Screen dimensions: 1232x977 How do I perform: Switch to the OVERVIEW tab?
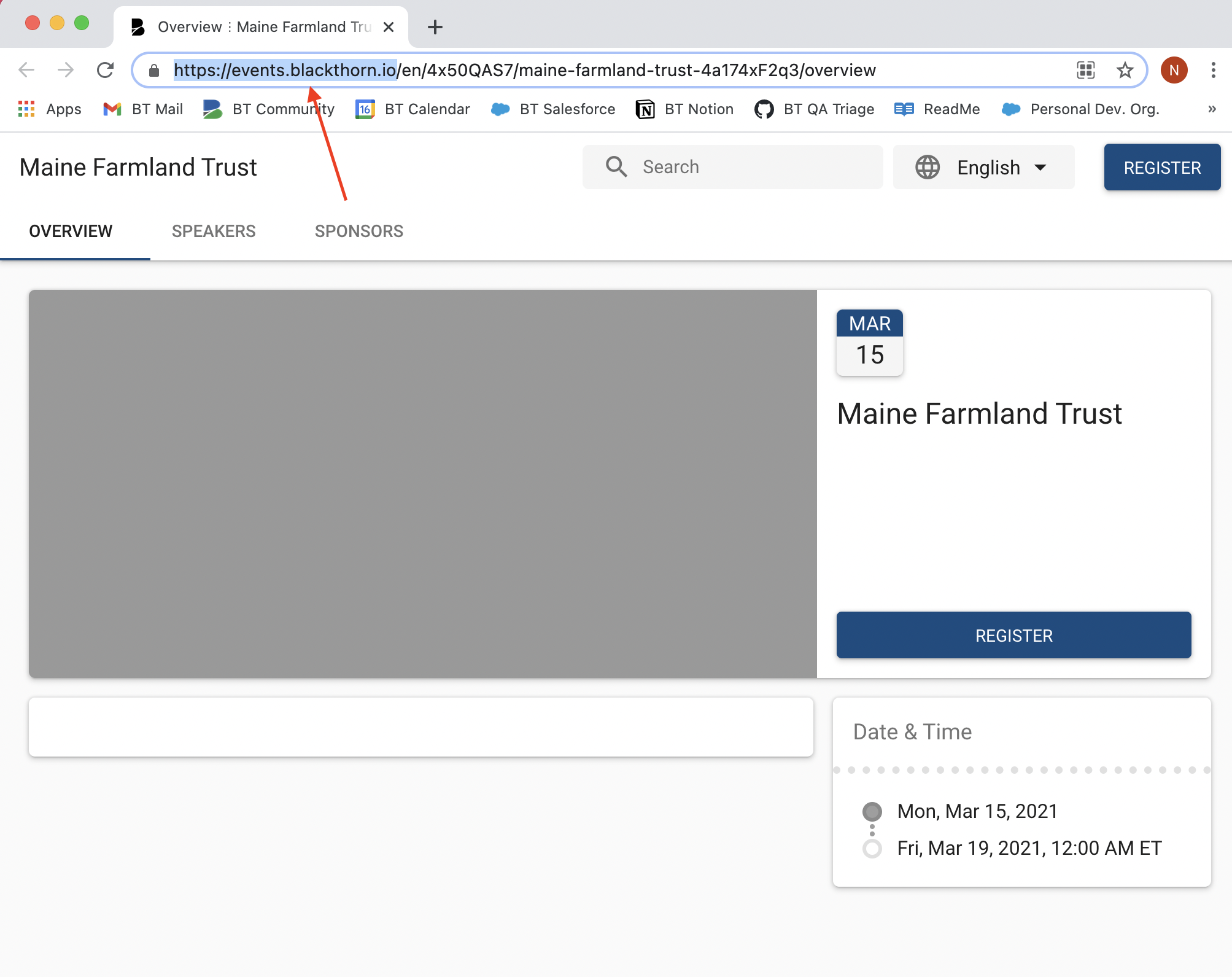tap(71, 232)
